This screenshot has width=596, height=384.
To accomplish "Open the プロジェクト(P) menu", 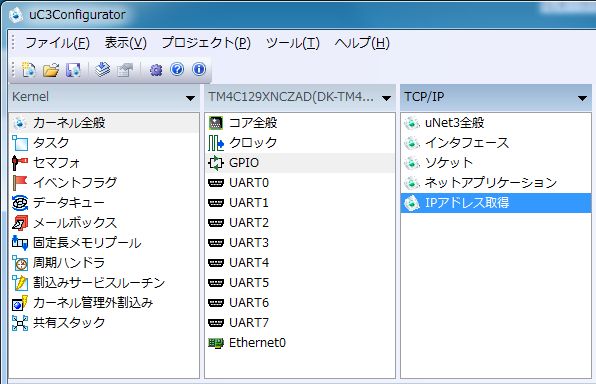I will 206,43.
